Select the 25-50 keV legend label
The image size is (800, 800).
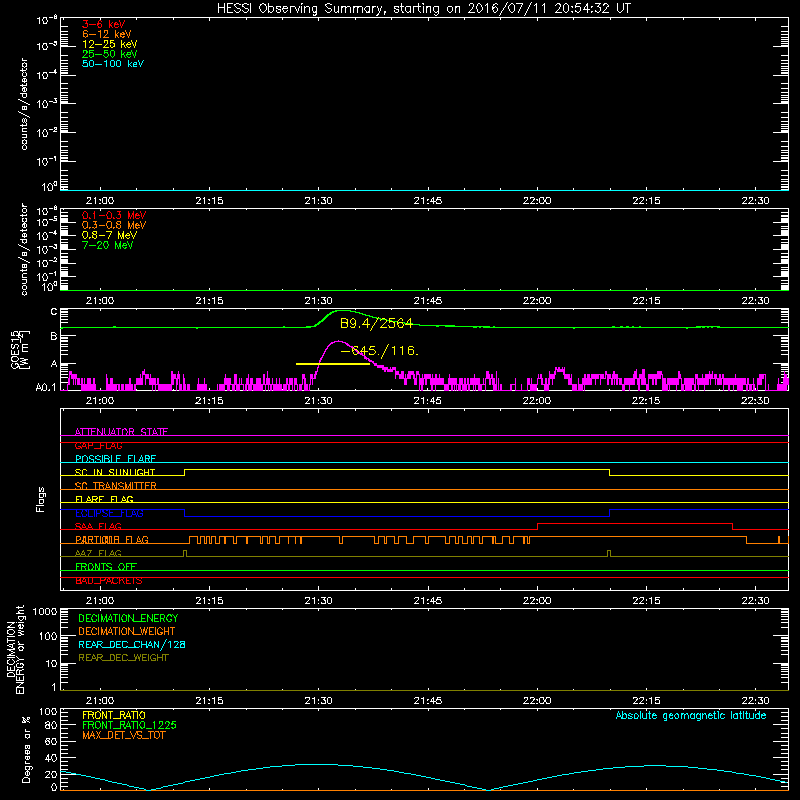click(110, 54)
